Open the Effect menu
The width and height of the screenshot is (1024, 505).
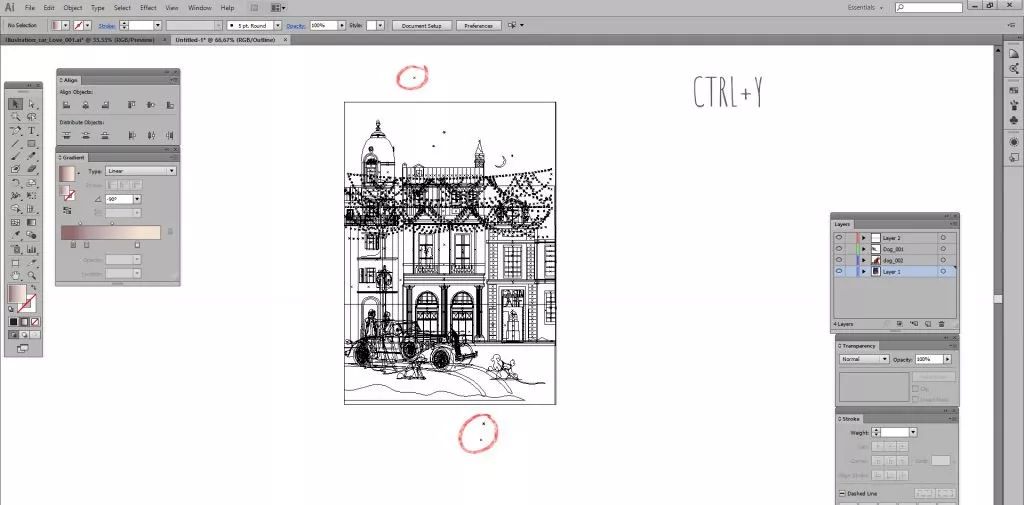(x=147, y=7)
